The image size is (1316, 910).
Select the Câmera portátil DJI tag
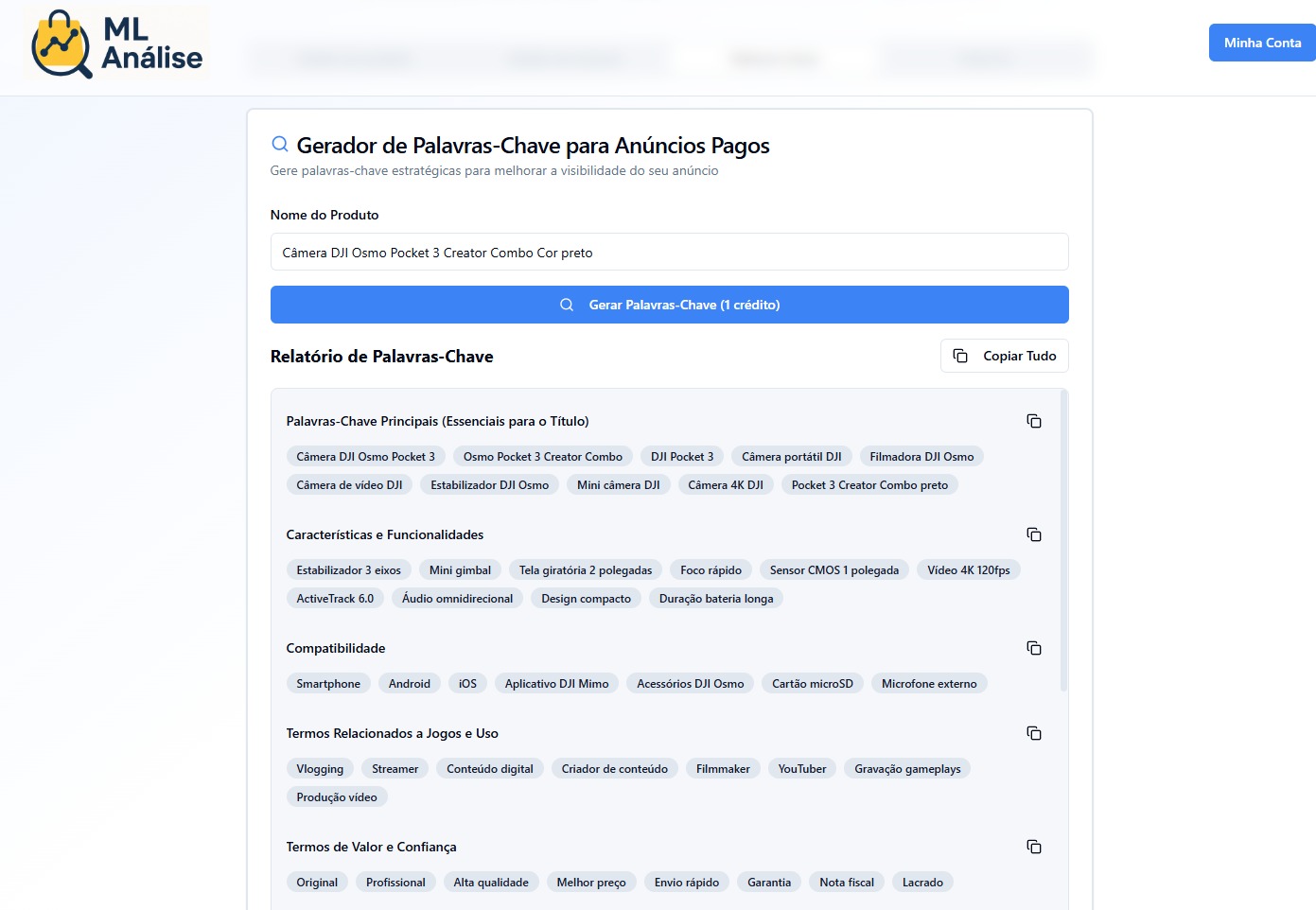tap(792, 457)
